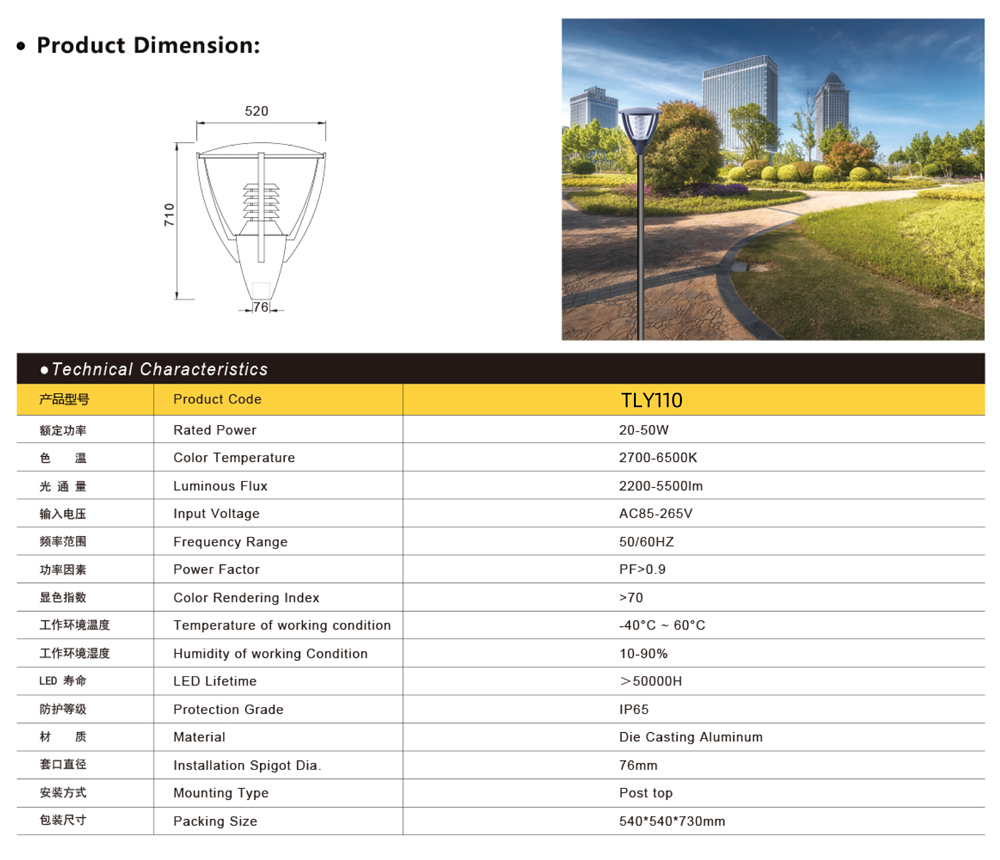Click the Color Rendering Index label

click(x=247, y=598)
